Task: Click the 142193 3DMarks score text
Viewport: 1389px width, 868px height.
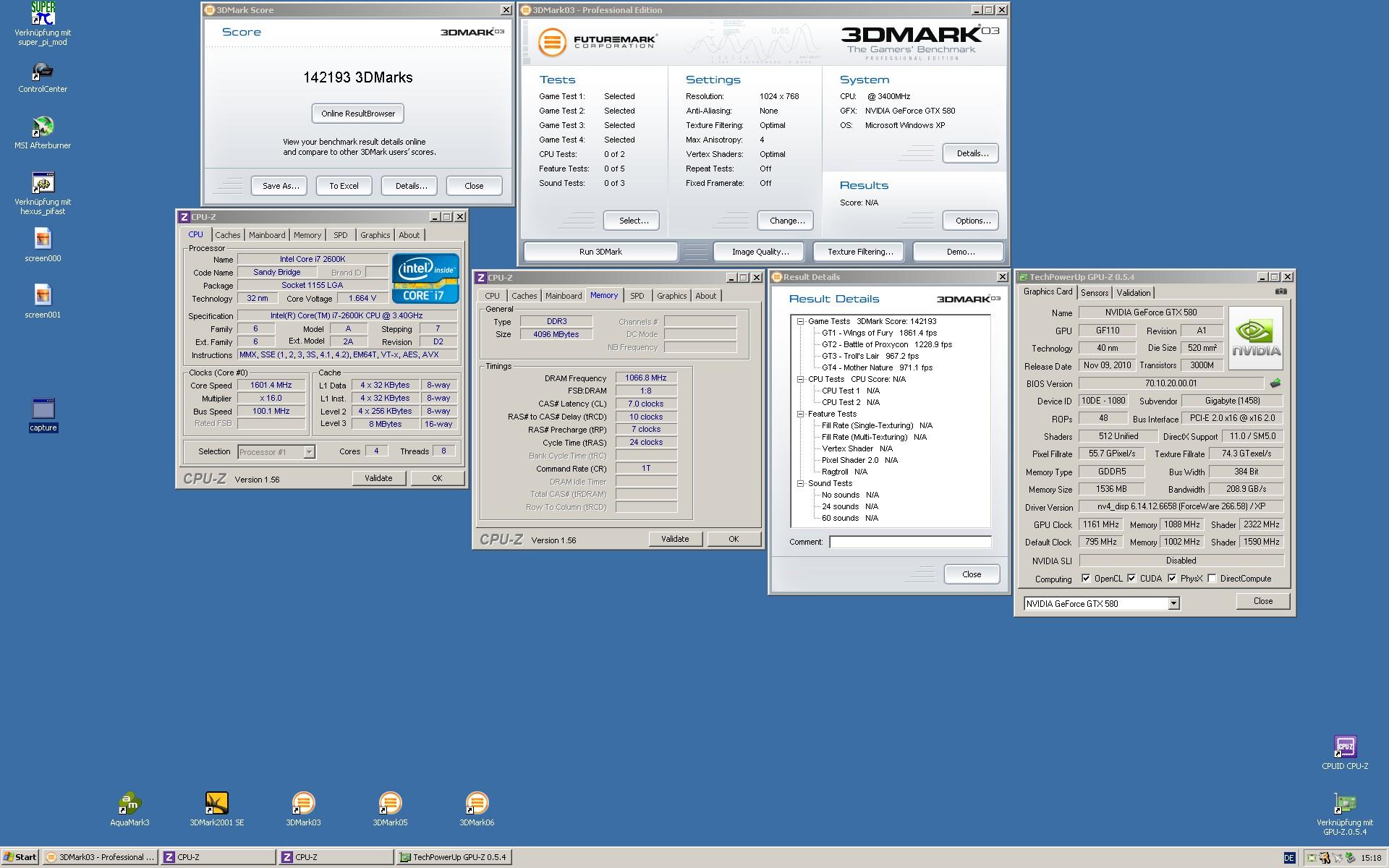Action: click(358, 77)
